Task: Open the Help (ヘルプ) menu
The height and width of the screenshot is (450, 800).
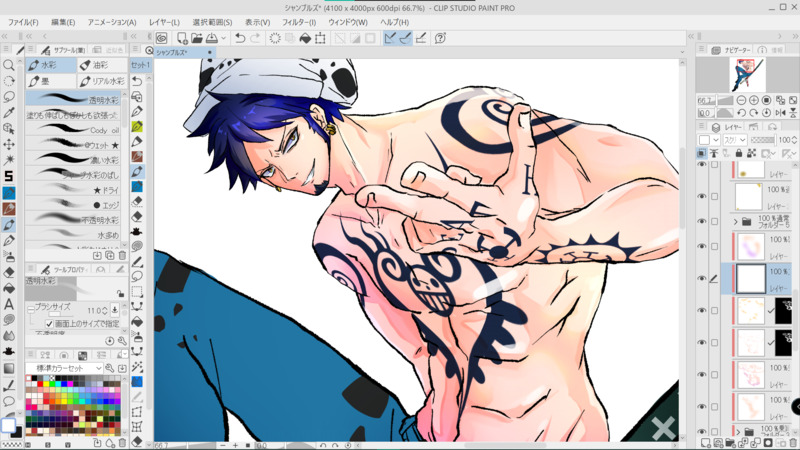Action: (394, 22)
